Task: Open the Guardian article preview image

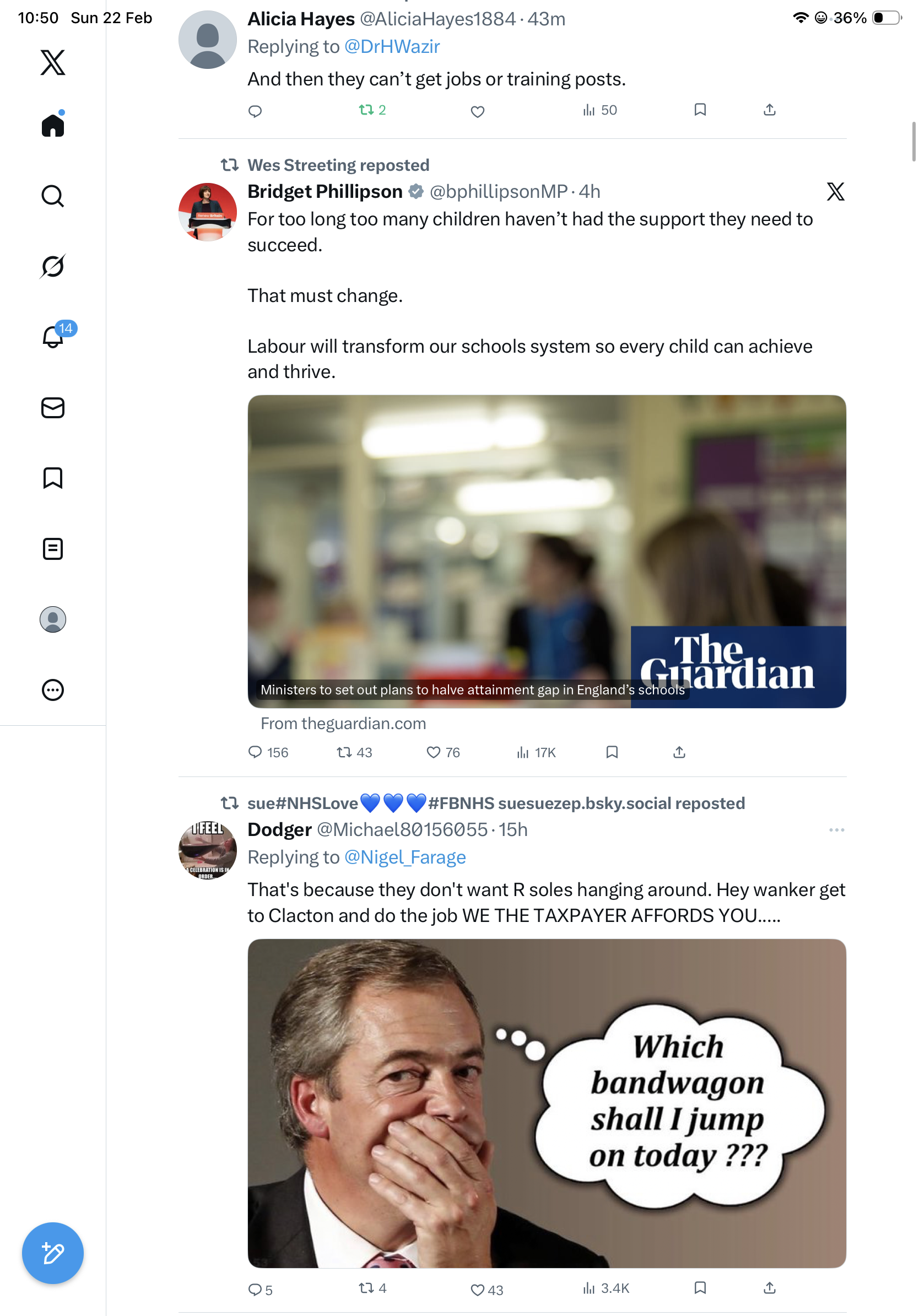Action: pyautogui.click(x=547, y=551)
